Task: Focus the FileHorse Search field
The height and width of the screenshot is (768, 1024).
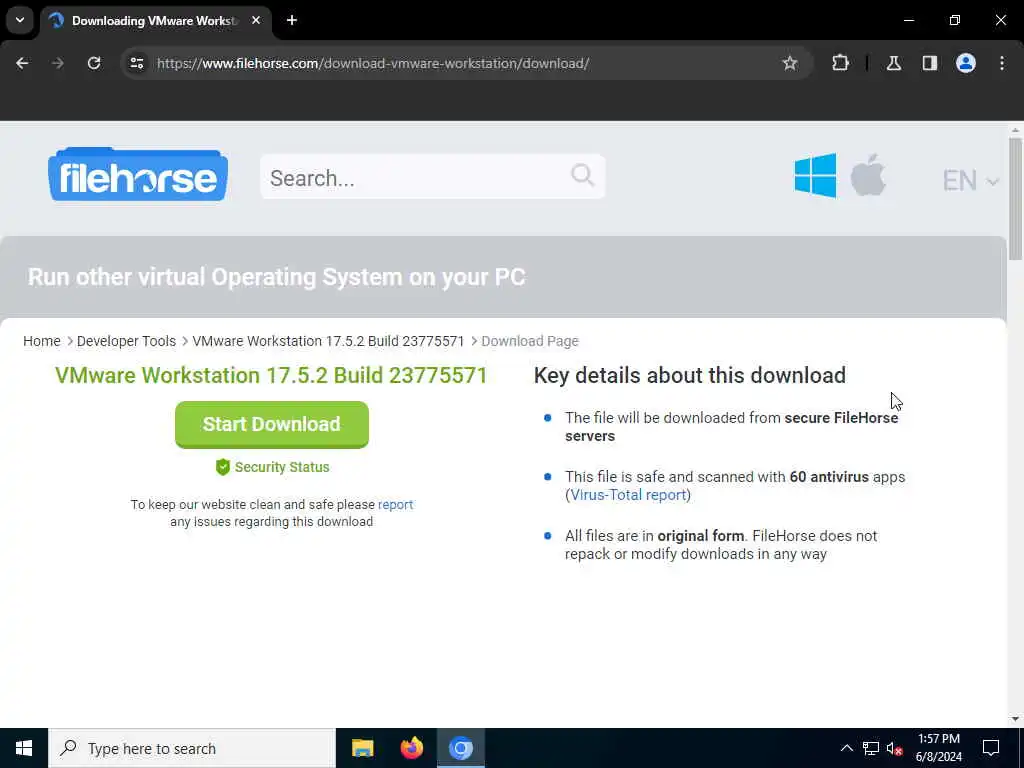Action: [432, 177]
